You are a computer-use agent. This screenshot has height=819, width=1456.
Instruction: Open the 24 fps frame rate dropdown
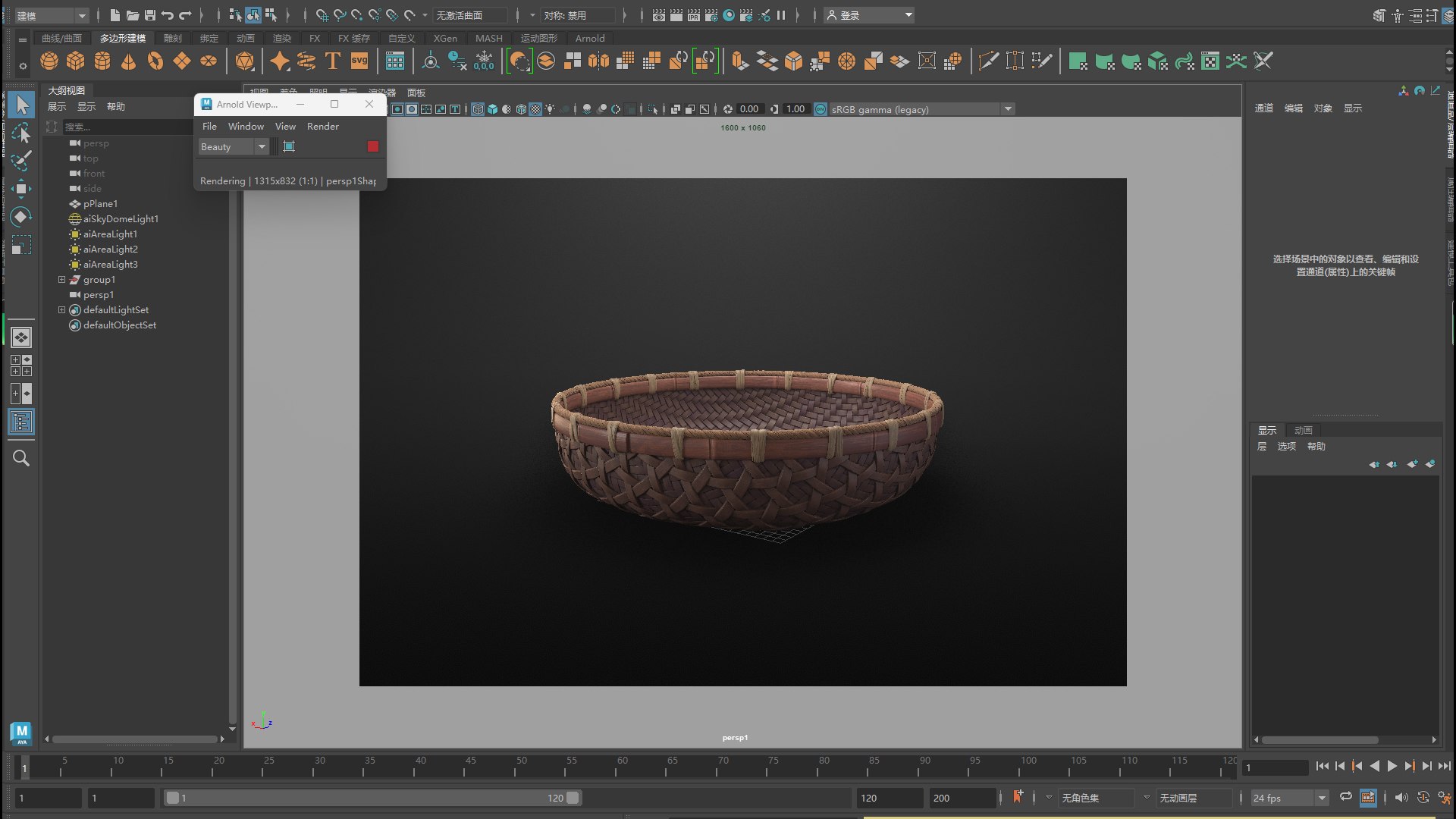click(x=1289, y=798)
